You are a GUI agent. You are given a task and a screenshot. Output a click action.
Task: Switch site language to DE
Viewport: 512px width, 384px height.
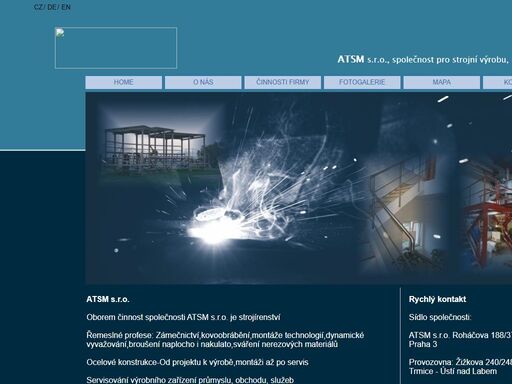[52, 7]
